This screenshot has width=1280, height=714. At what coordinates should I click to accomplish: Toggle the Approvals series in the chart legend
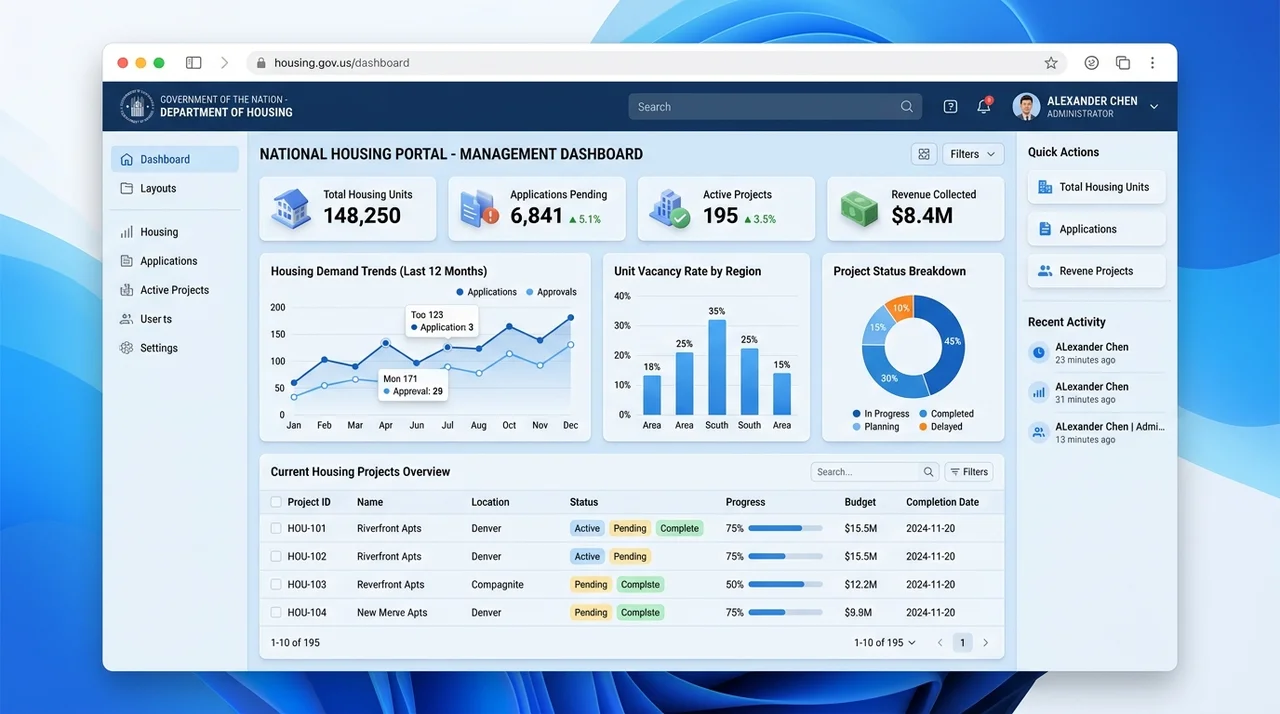point(551,292)
